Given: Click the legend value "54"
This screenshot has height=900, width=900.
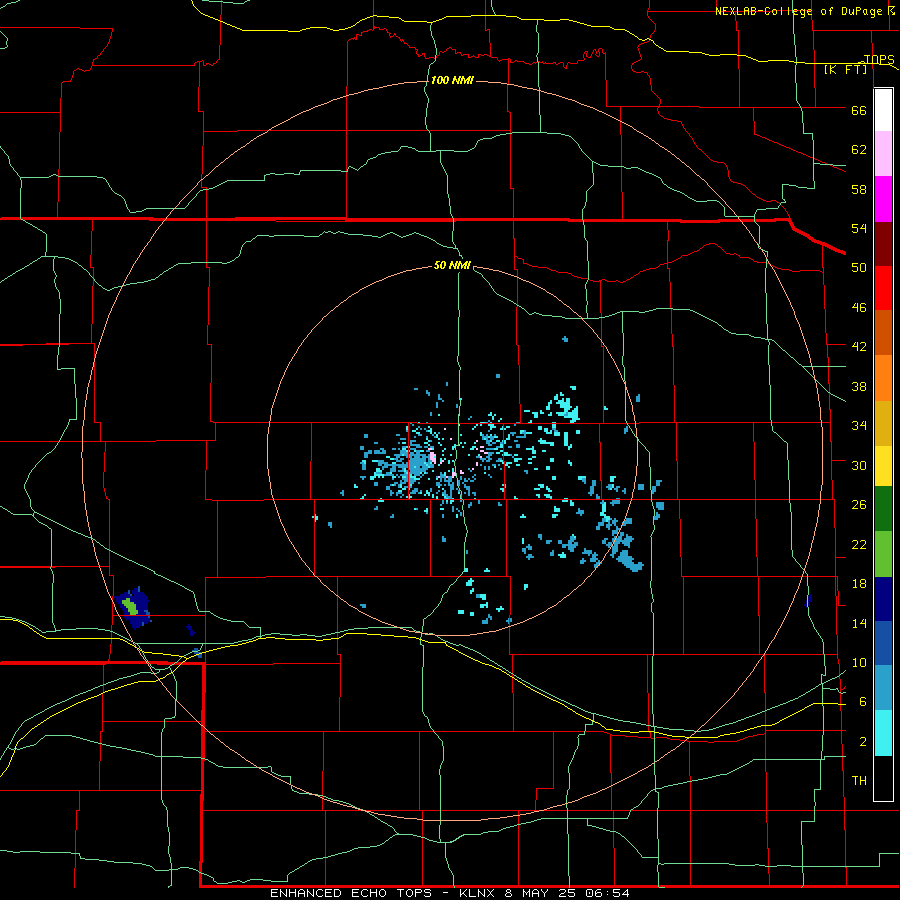Looking at the screenshot, I should point(859,228).
